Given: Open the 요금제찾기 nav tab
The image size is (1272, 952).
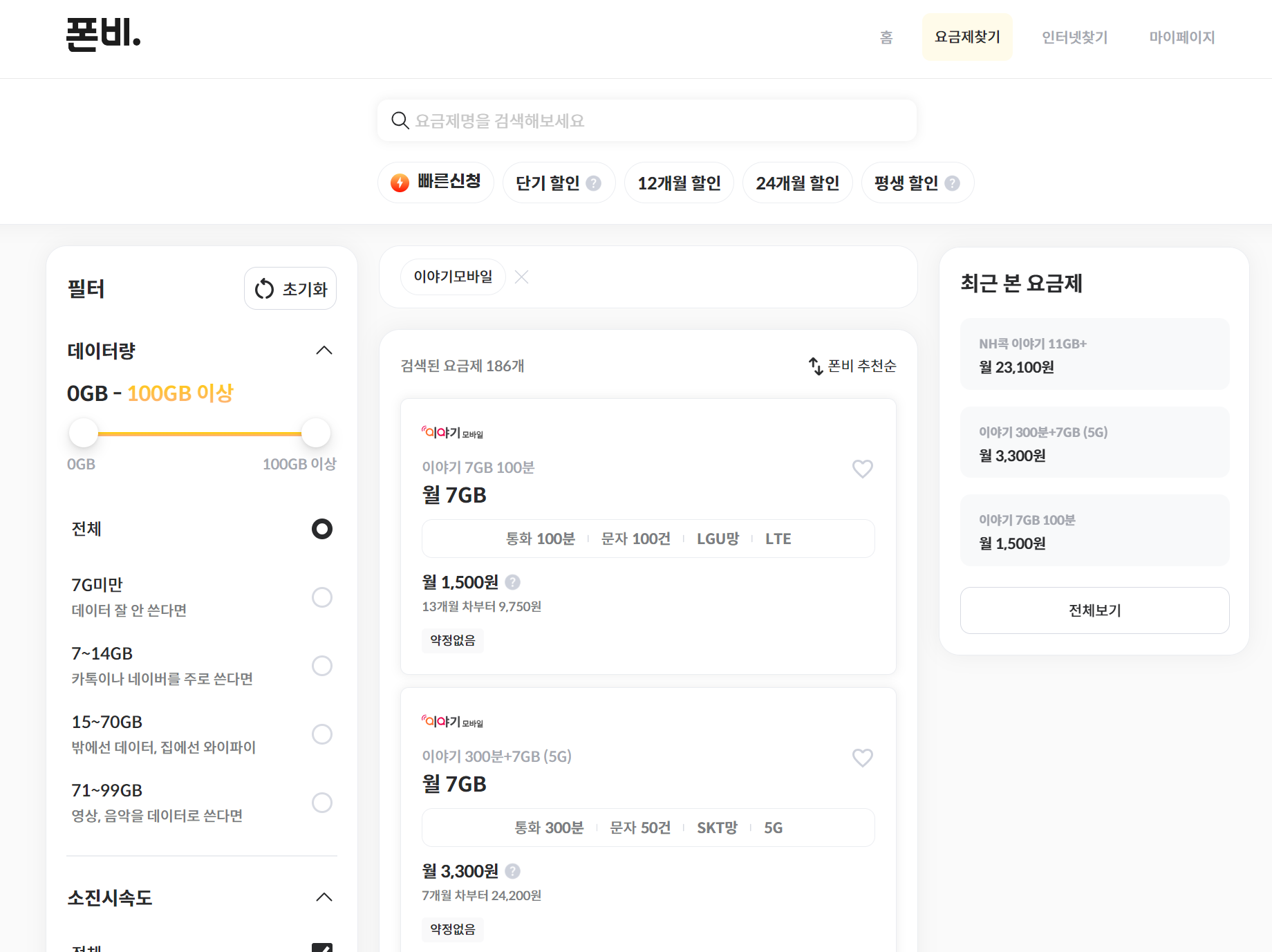Looking at the screenshot, I should click(967, 37).
